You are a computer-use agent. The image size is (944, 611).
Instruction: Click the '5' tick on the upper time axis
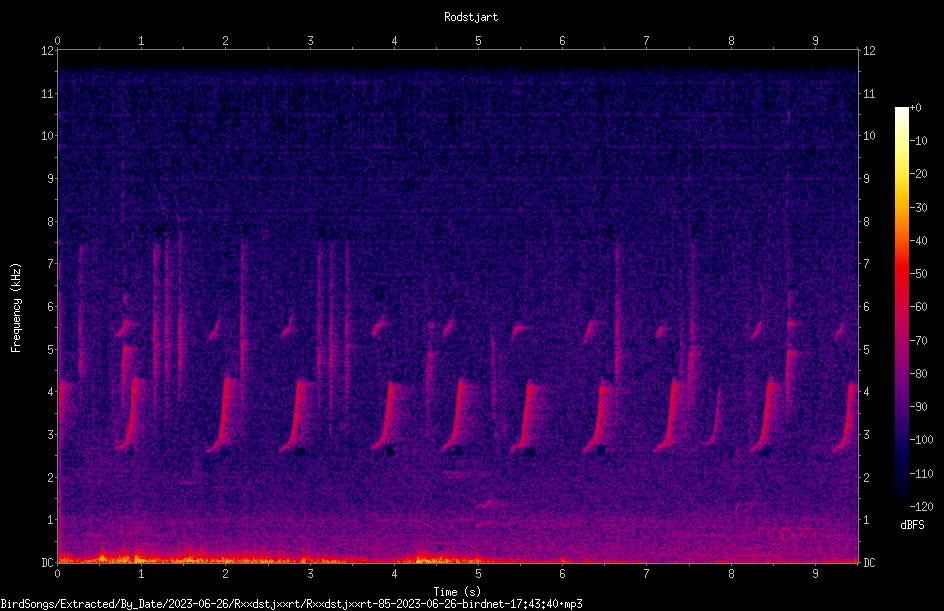click(479, 41)
